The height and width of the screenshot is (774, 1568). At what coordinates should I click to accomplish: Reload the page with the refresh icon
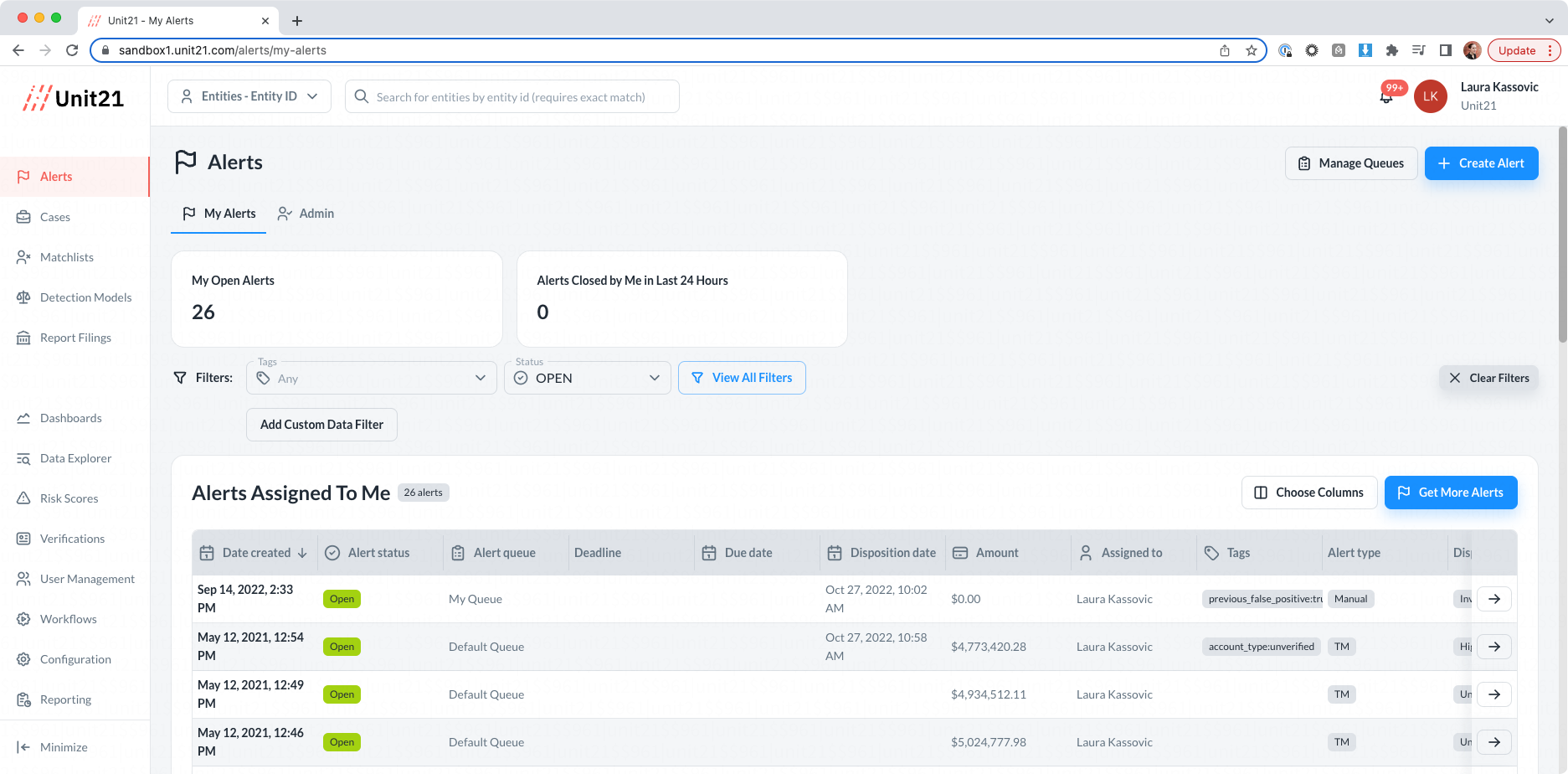tap(72, 50)
